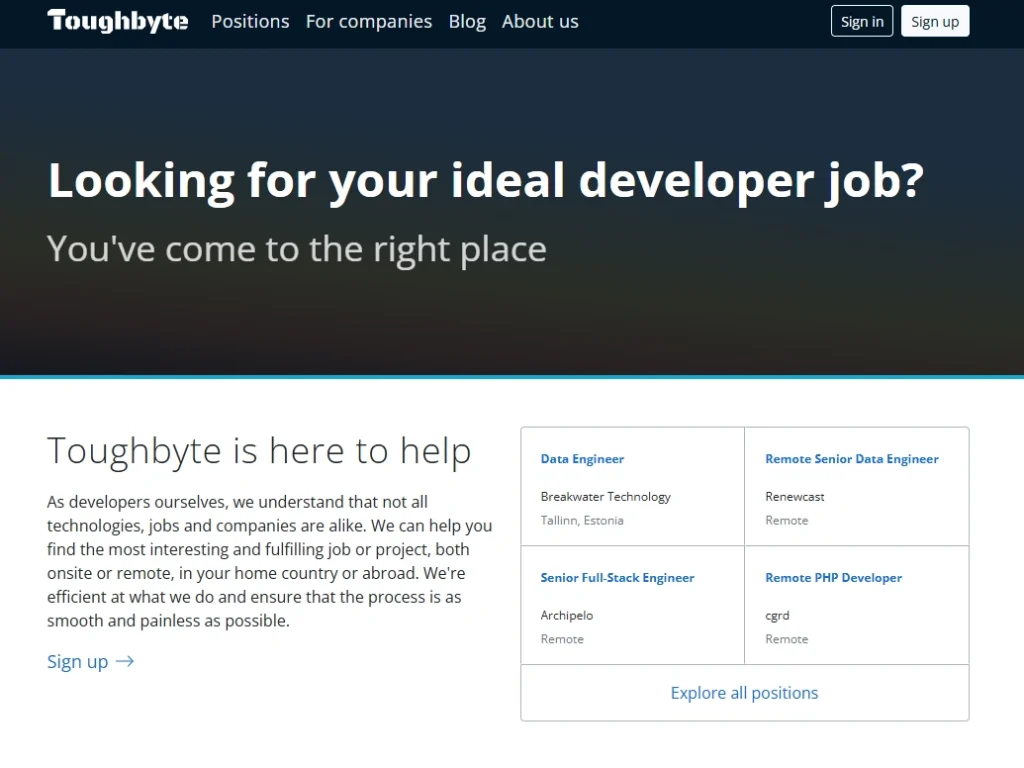Click the Archipelo company name
The height and width of the screenshot is (768, 1024).
(x=567, y=616)
